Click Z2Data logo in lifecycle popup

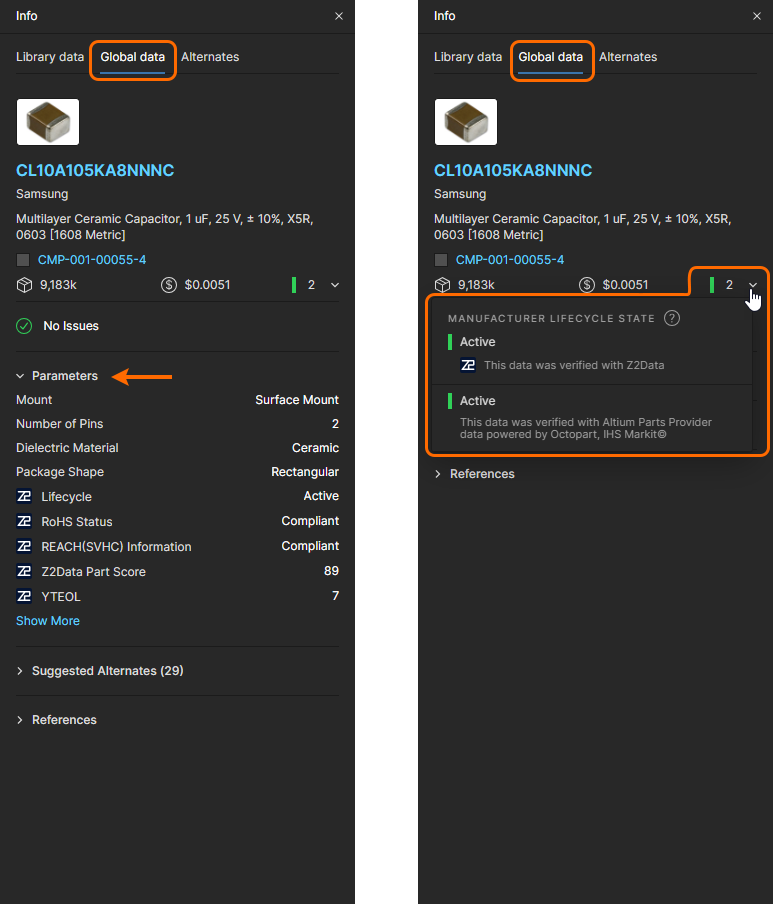468,366
